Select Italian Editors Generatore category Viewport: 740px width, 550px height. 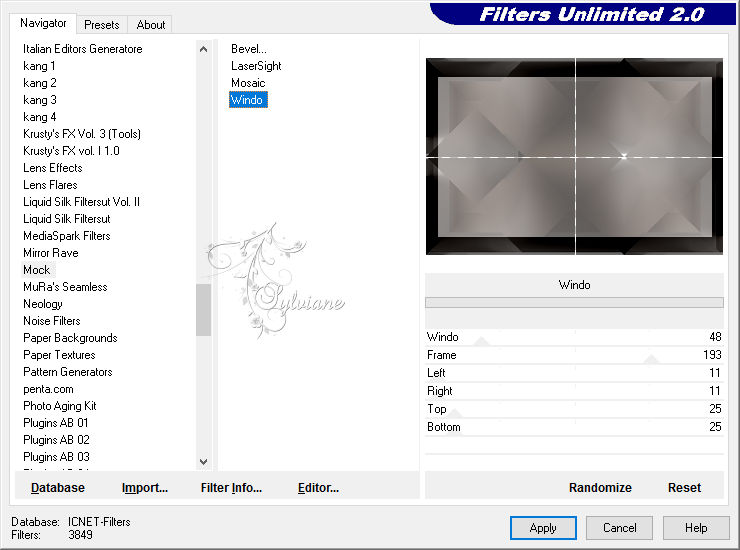tap(83, 49)
